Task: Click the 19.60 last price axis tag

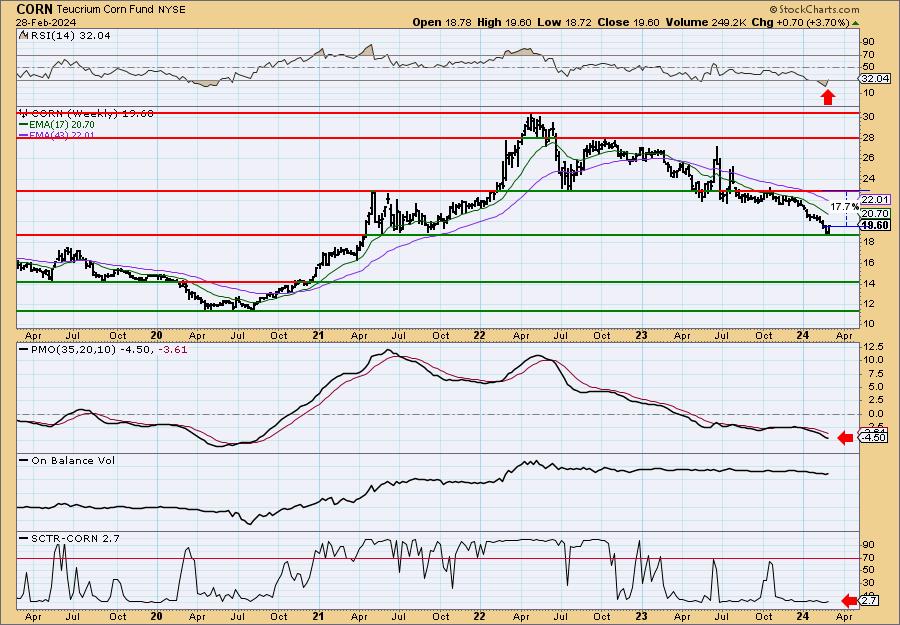Action: tap(875, 226)
